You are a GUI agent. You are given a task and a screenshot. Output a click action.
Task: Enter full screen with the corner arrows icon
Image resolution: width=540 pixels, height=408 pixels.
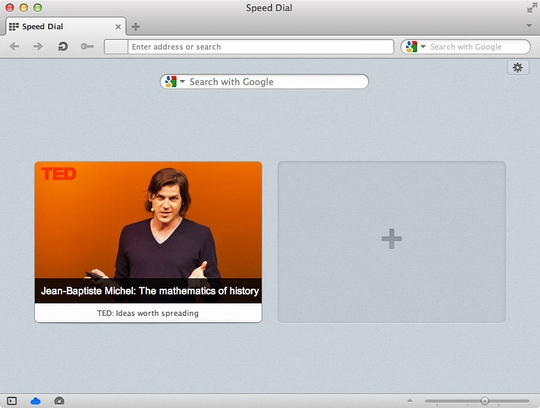coord(532,8)
